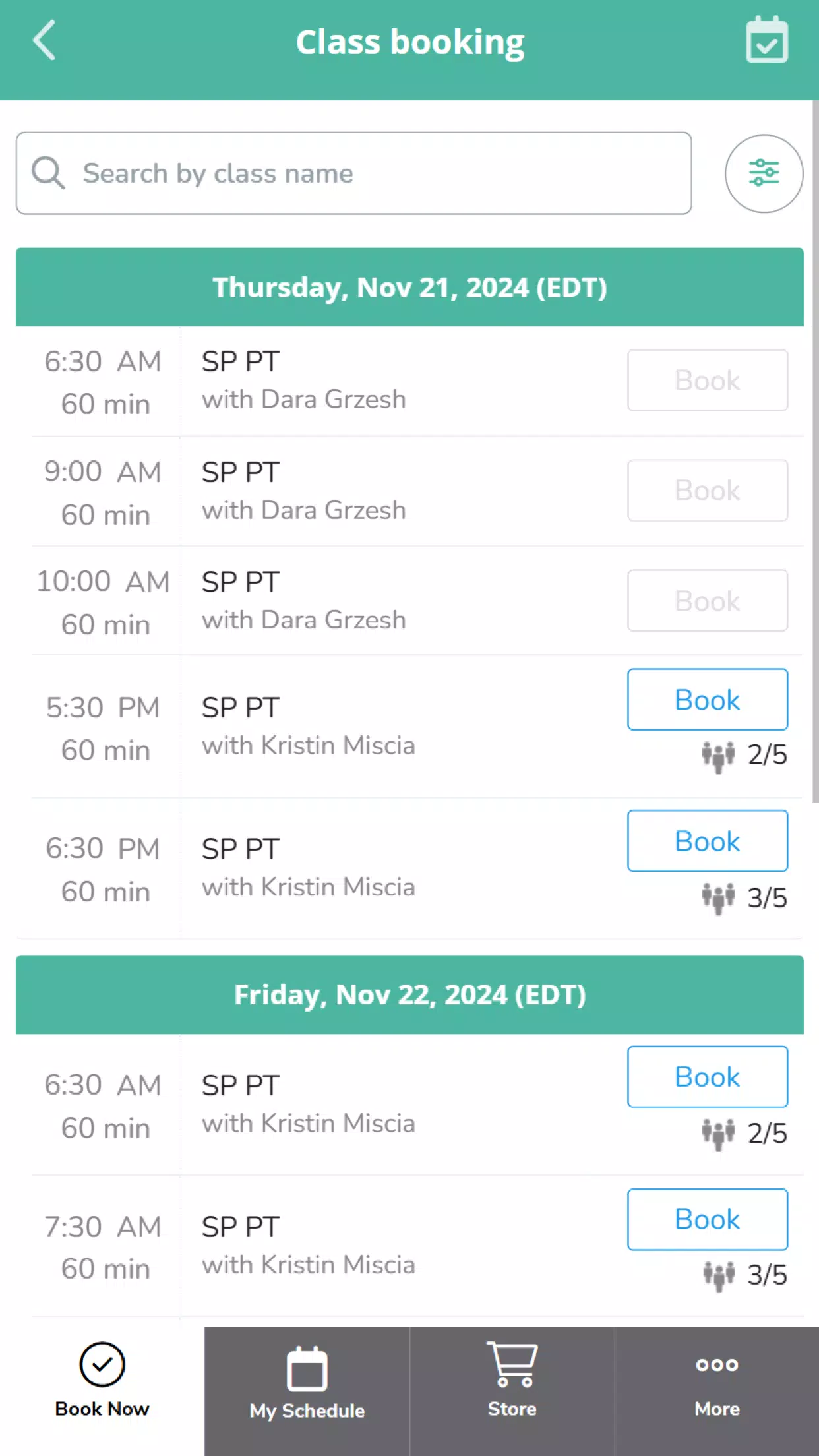This screenshot has width=819, height=1456.
Task: Tap disabled Book button for 10:00 AM class
Action: 708,601
